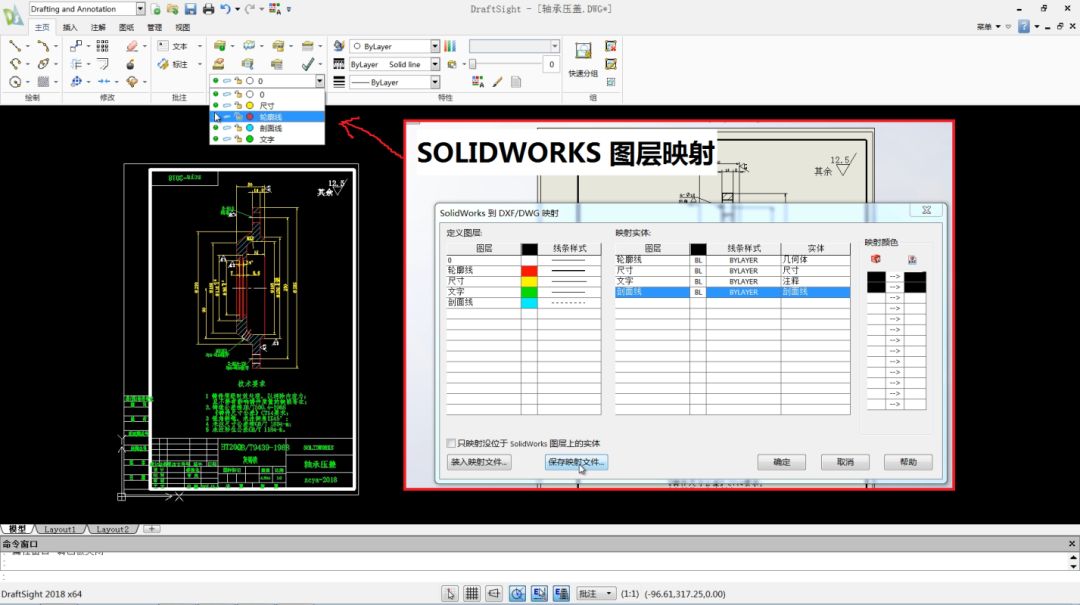Undo the last action
The width and height of the screenshot is (1080, 605).
pyautogui.click(x=225, y=9)
